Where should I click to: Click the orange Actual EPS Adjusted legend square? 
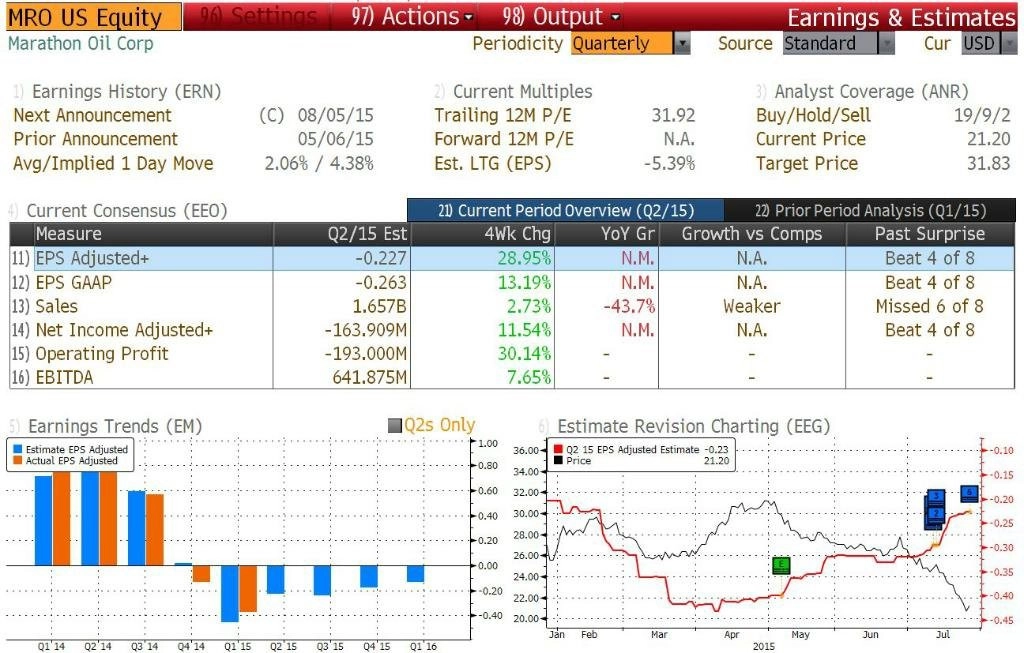[18, 460]
